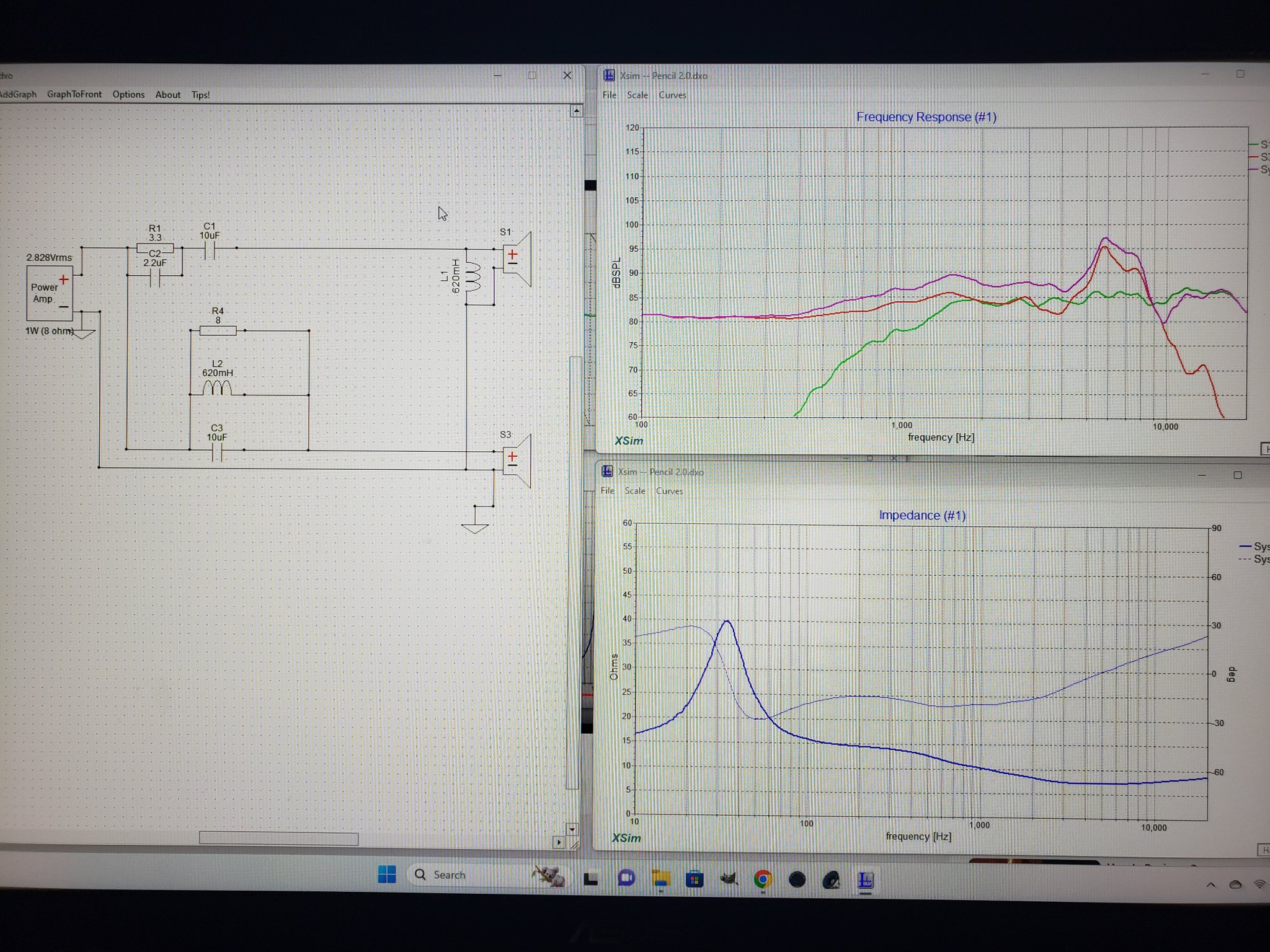Open Curves menu in Impedance window
This screenshot has width=1270, height=952.
pos(670,491)
